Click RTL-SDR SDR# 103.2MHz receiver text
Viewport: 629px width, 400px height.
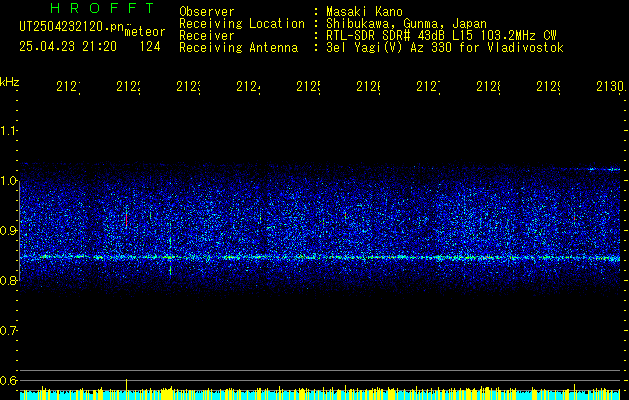441,36
